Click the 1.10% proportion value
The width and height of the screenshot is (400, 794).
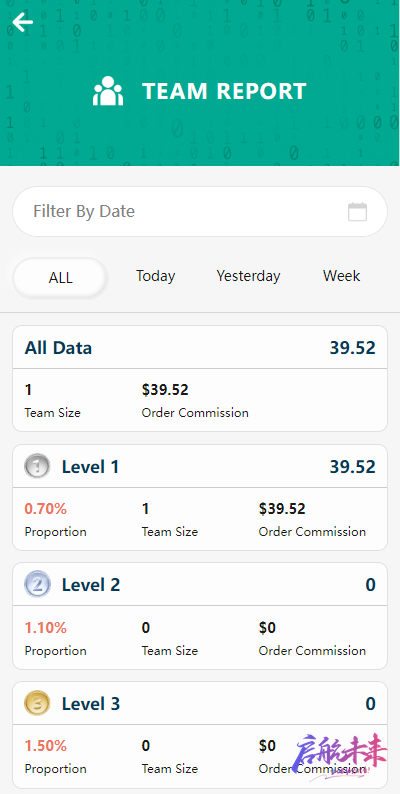pos(46,628)
